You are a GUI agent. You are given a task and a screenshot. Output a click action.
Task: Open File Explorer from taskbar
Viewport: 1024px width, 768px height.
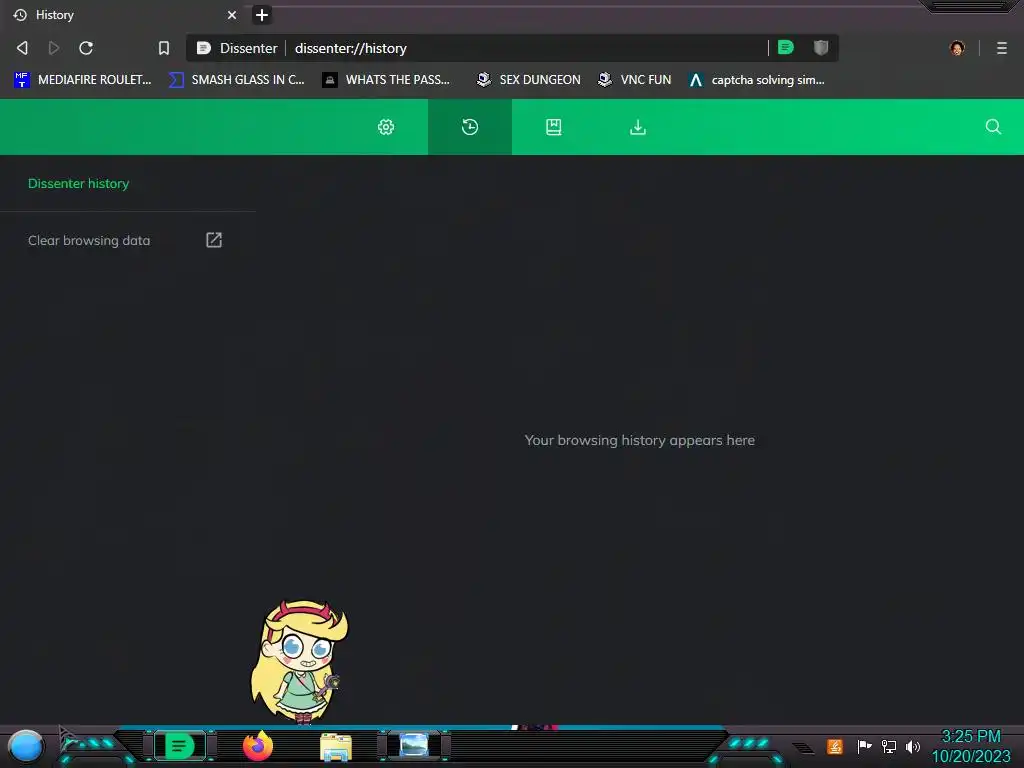coord(336,746)
